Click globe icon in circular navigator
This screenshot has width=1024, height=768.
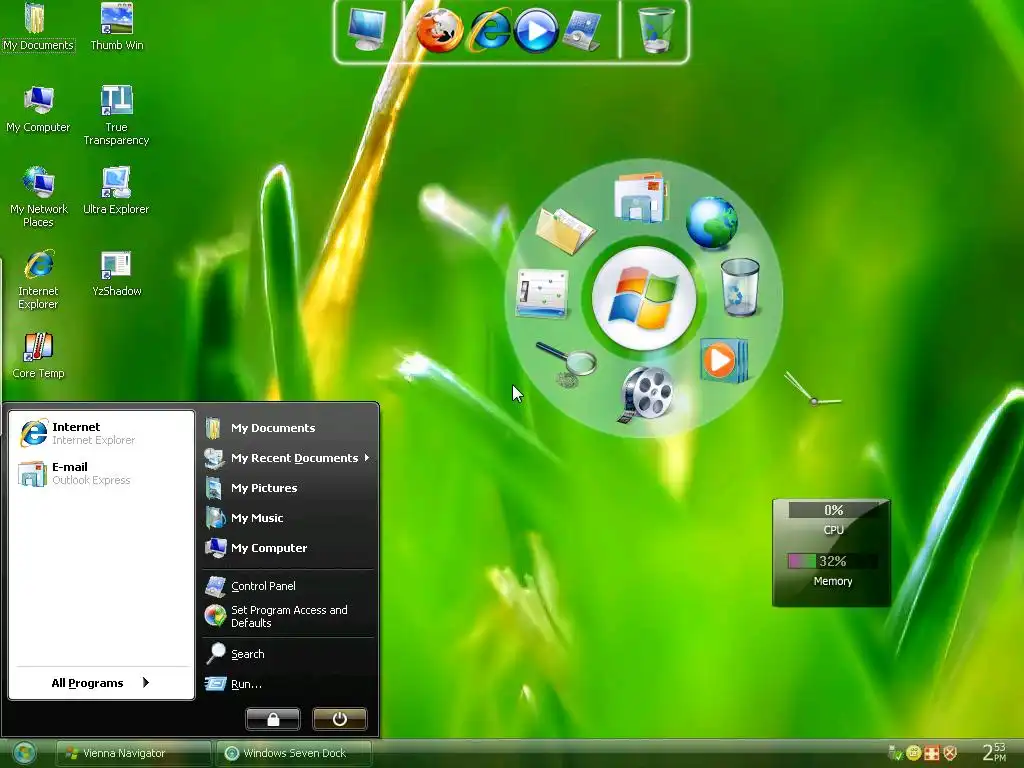click(712, 222)
